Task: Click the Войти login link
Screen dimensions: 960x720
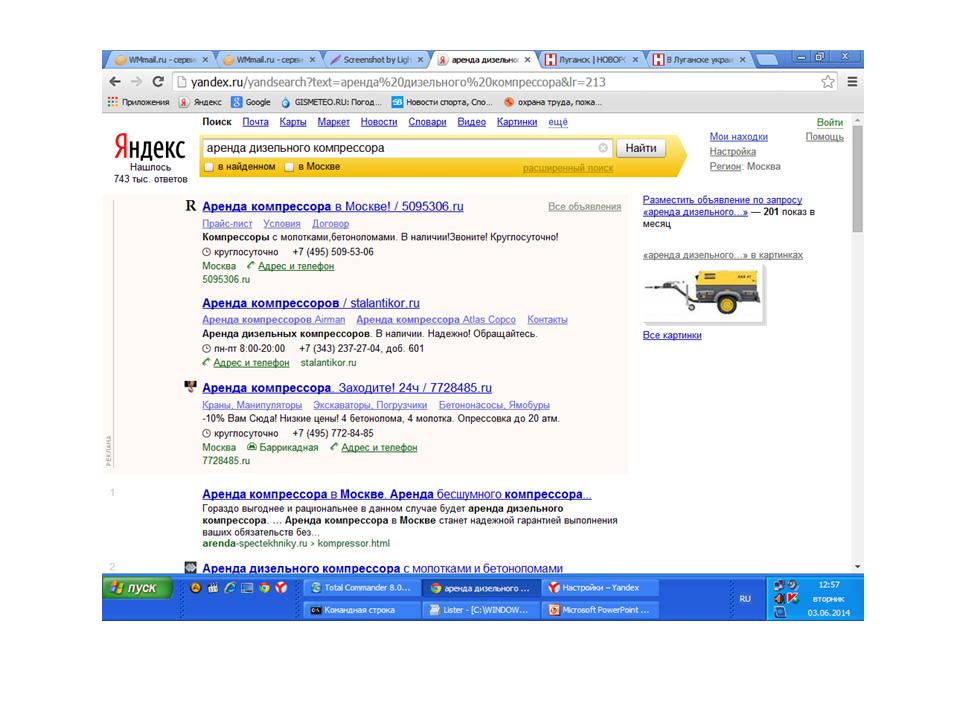Action: (x=830, y=122)
